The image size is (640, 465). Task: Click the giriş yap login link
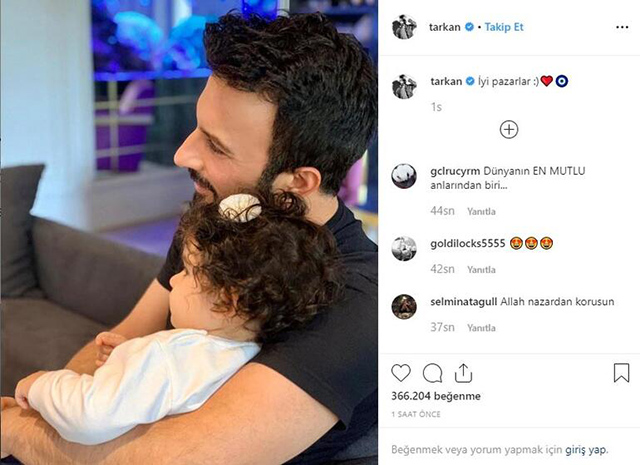[587, 450]
